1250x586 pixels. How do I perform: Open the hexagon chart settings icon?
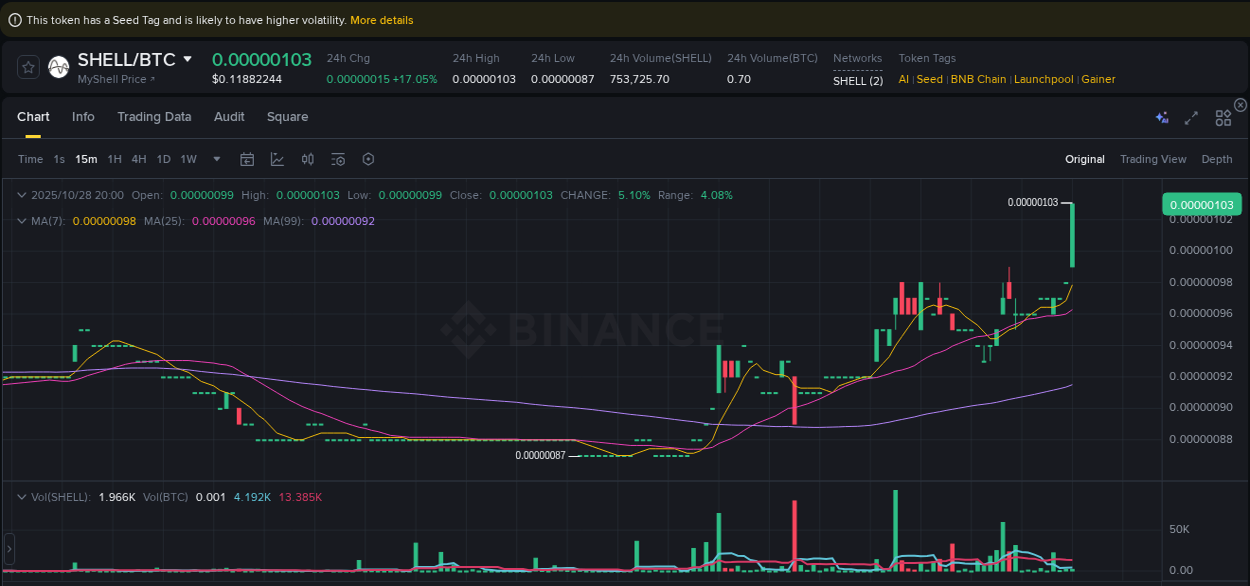point(368,159)
